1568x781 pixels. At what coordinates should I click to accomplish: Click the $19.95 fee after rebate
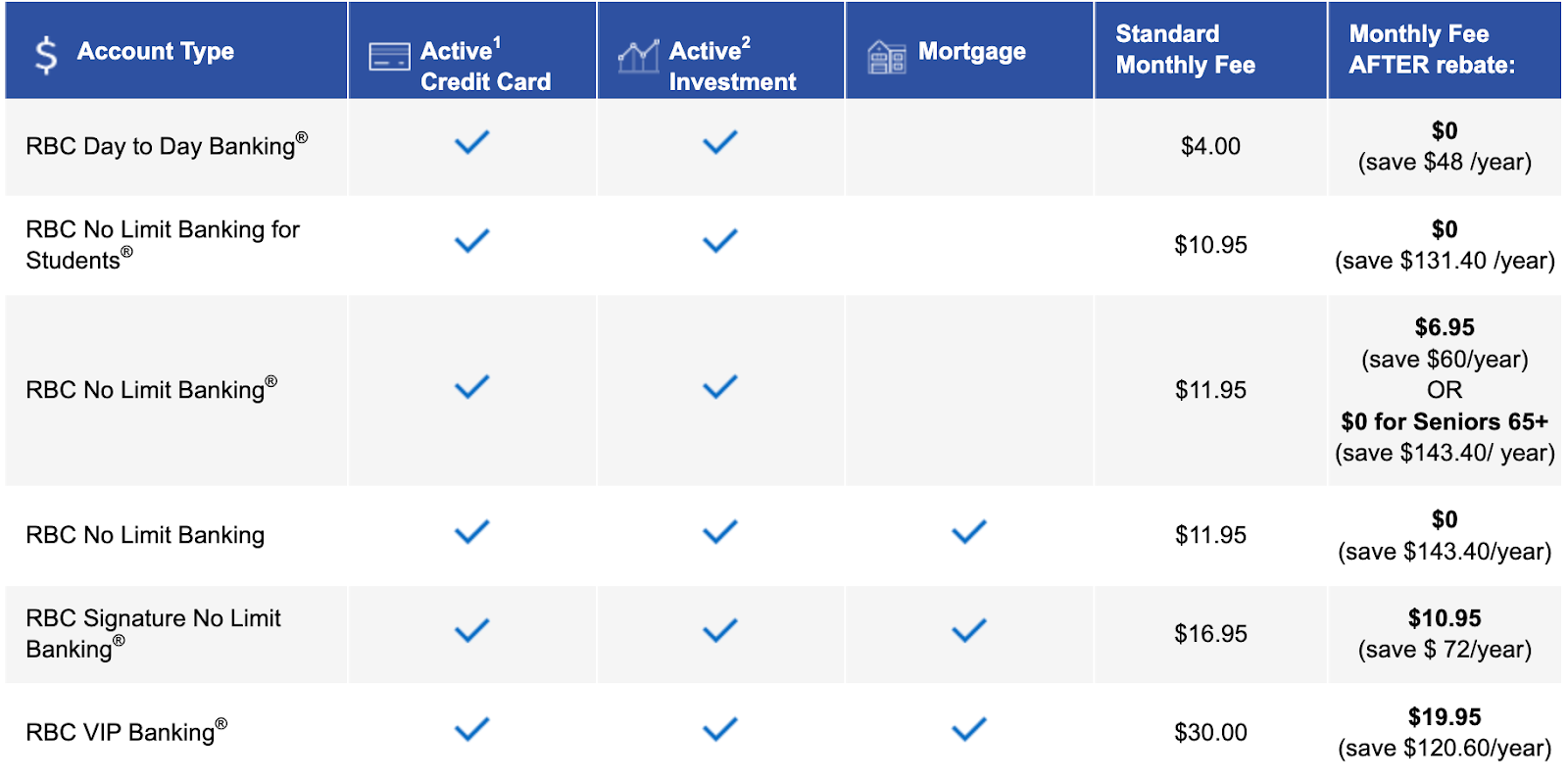pyautogui.click(x=1445, y=717)
